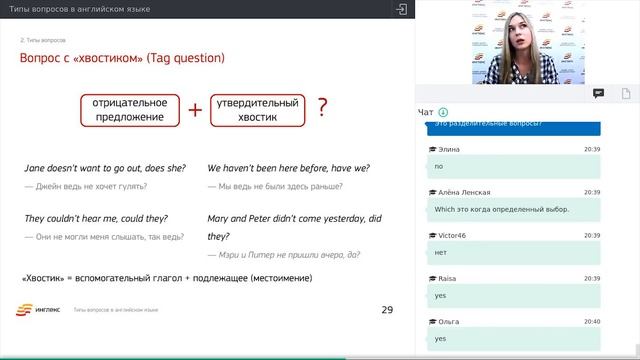Image resolution: width=640 pixels, height=360 pixels.
Task: Click the «Хвостик» formula line
Action: point(167,278)
